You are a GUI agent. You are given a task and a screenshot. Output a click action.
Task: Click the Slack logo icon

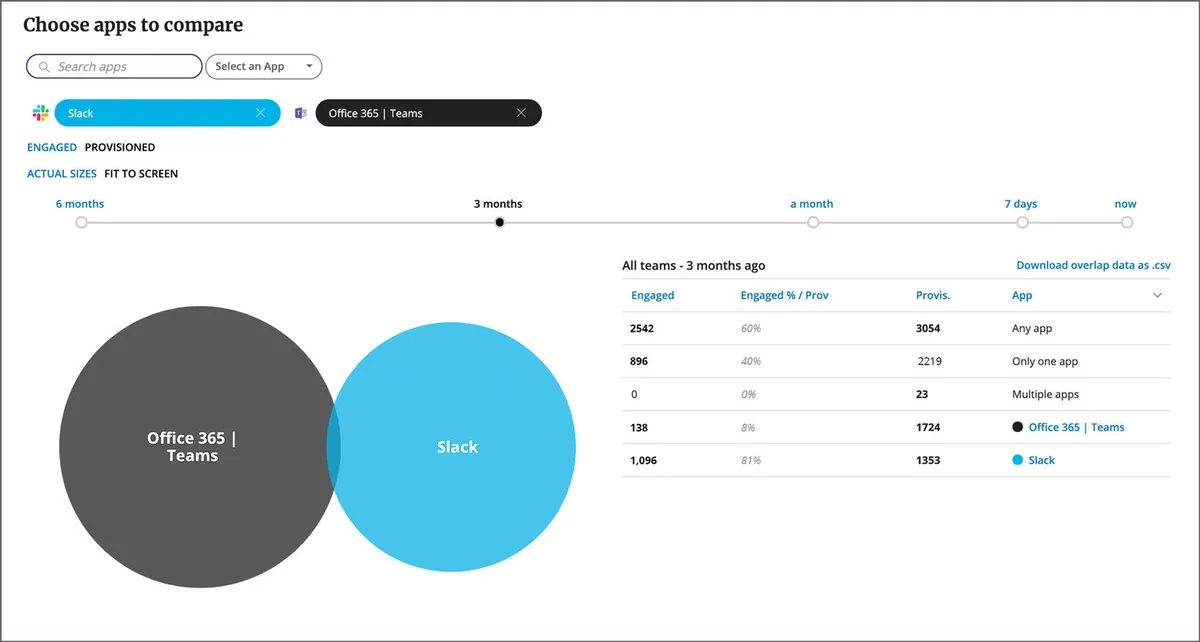(x=40, y=113)
